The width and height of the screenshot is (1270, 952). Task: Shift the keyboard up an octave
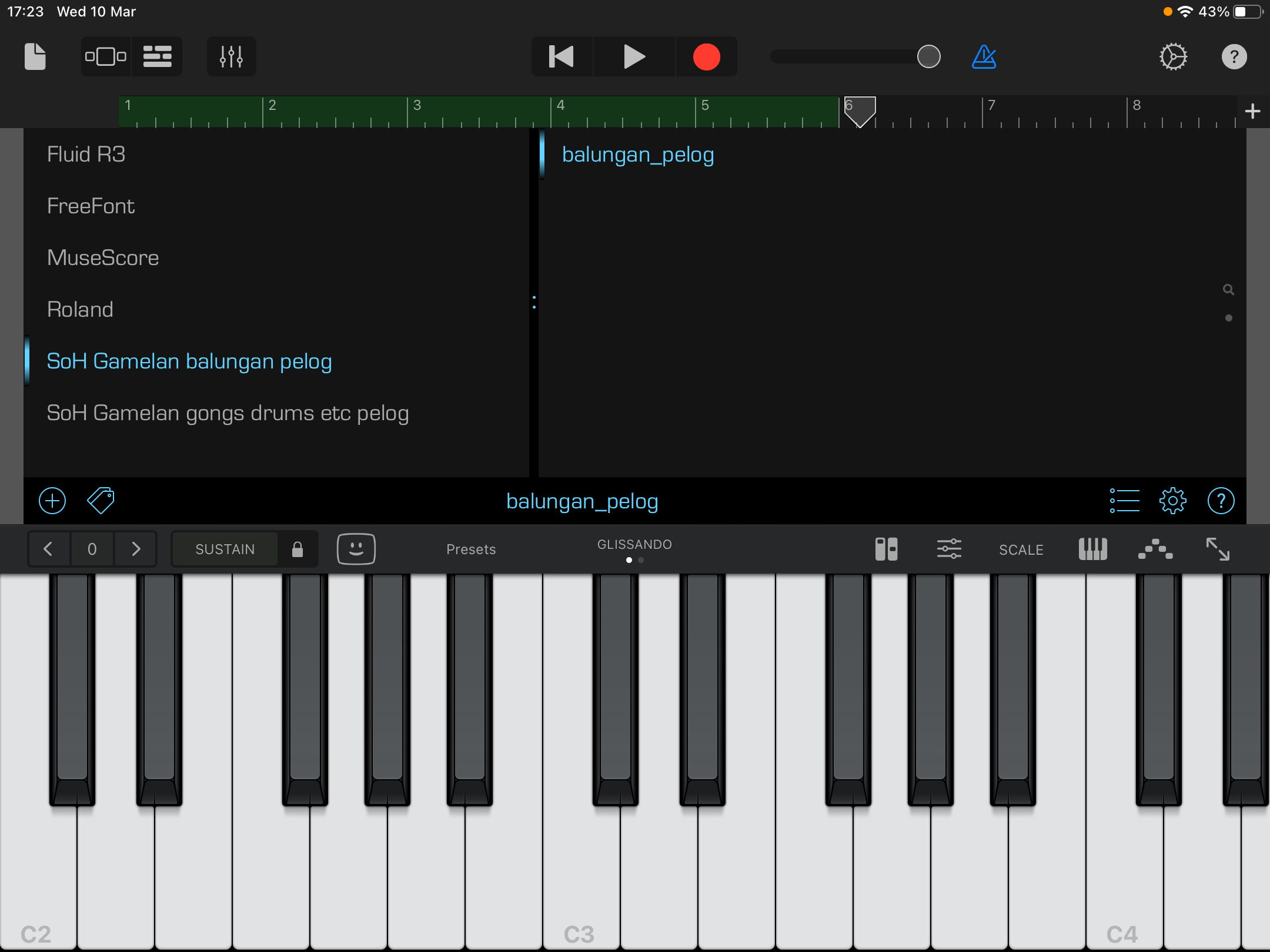[x=136, y=549]
